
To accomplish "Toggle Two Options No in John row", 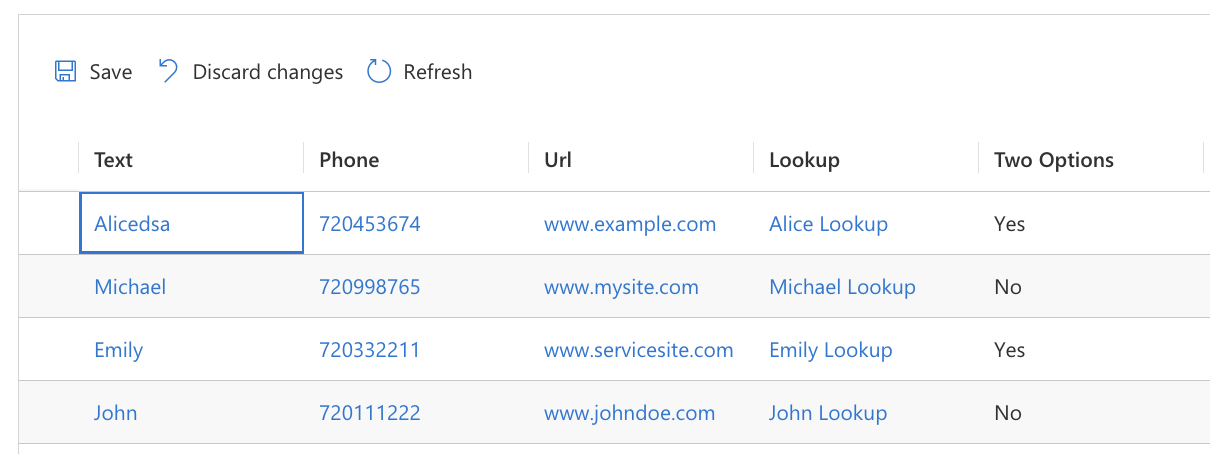I will pyautogui.click(x=1008, y=413).
